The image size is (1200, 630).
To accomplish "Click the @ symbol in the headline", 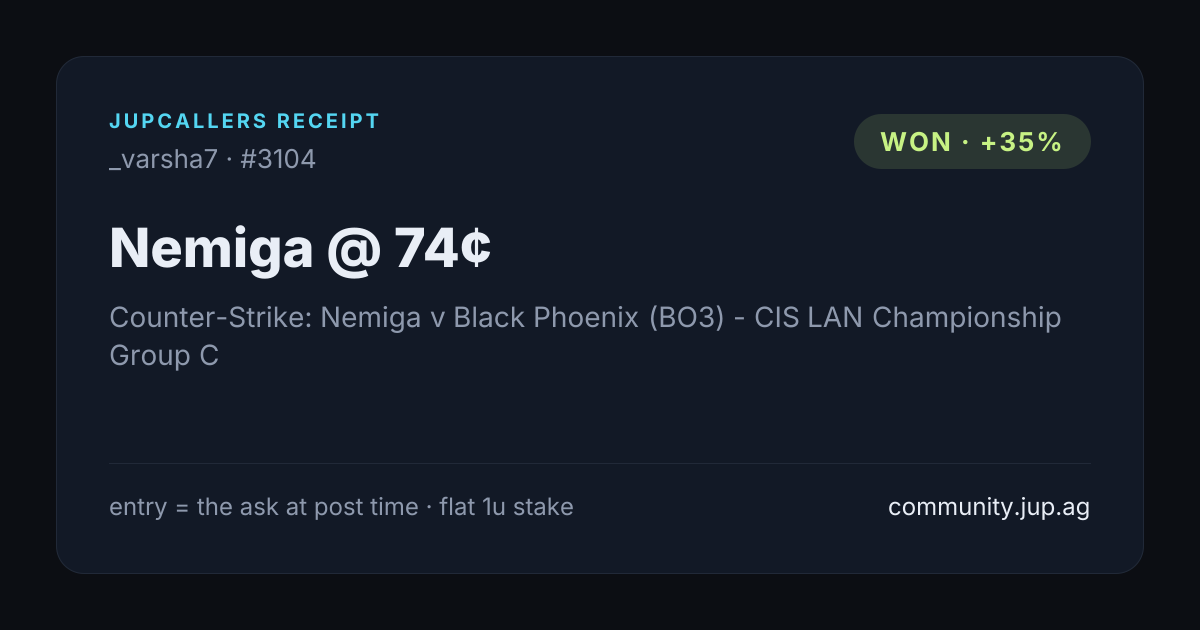I will pos(354,249).
